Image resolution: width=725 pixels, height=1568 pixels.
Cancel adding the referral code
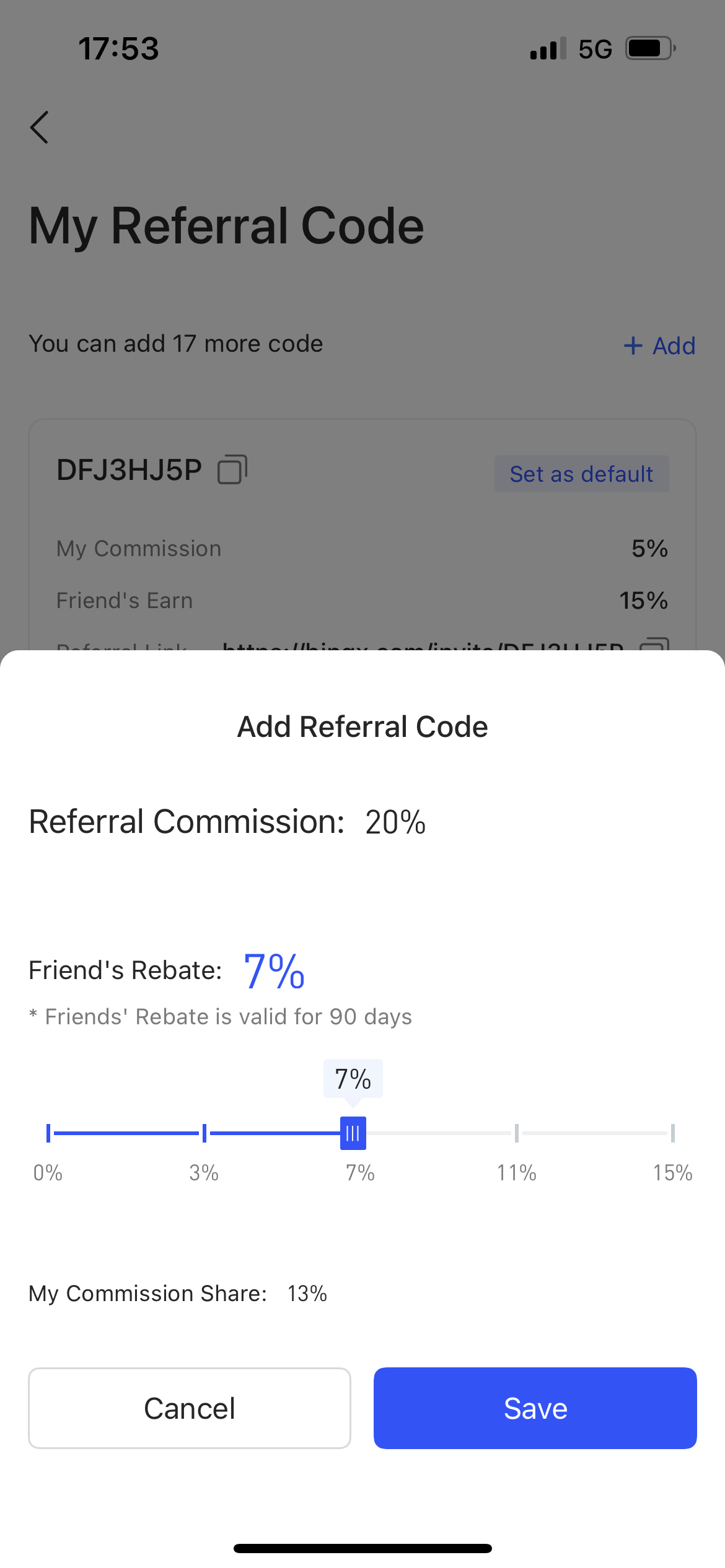[x=190, y=1408]
